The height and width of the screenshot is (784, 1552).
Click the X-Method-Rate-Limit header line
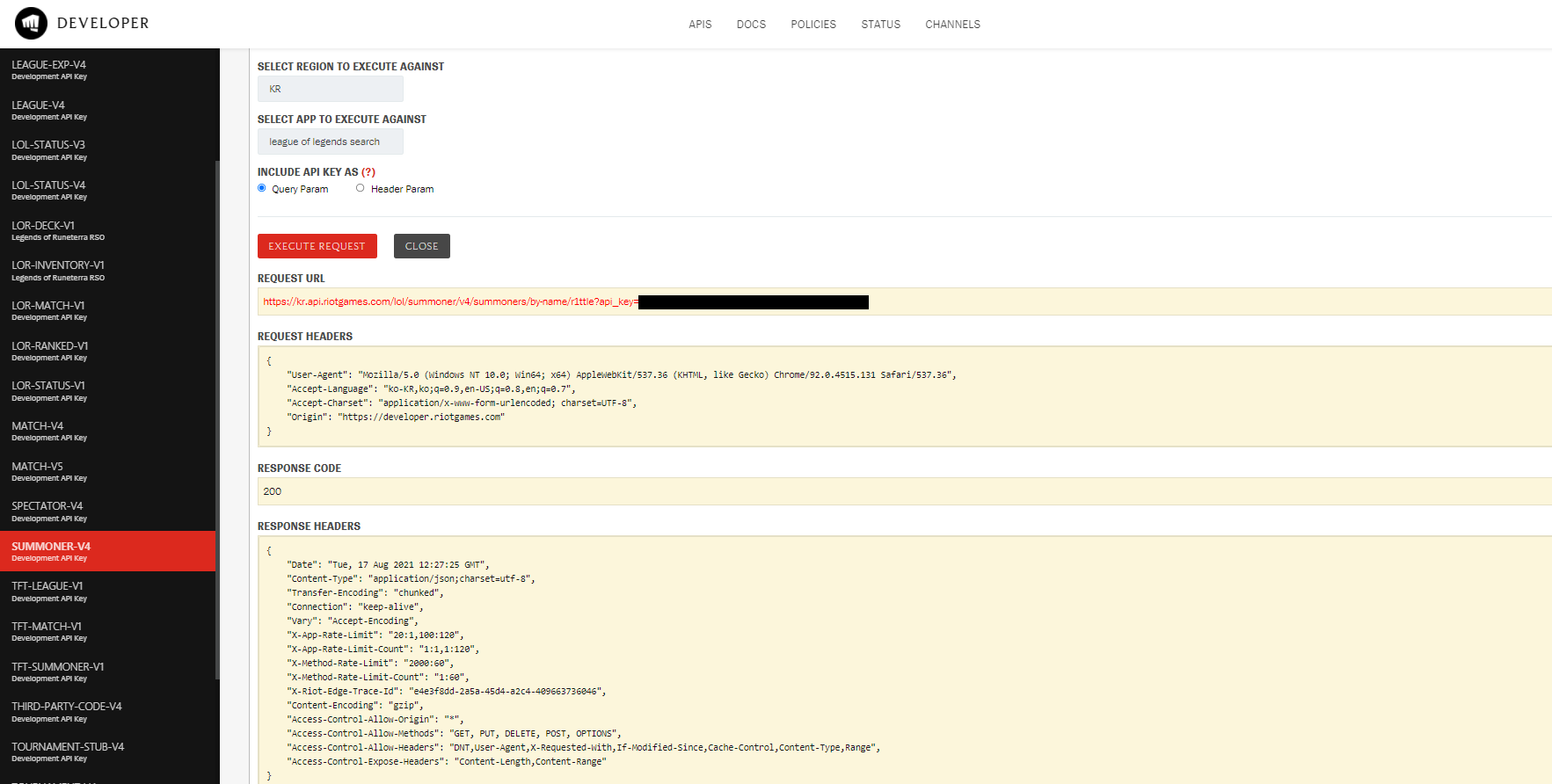coord(370,663)
